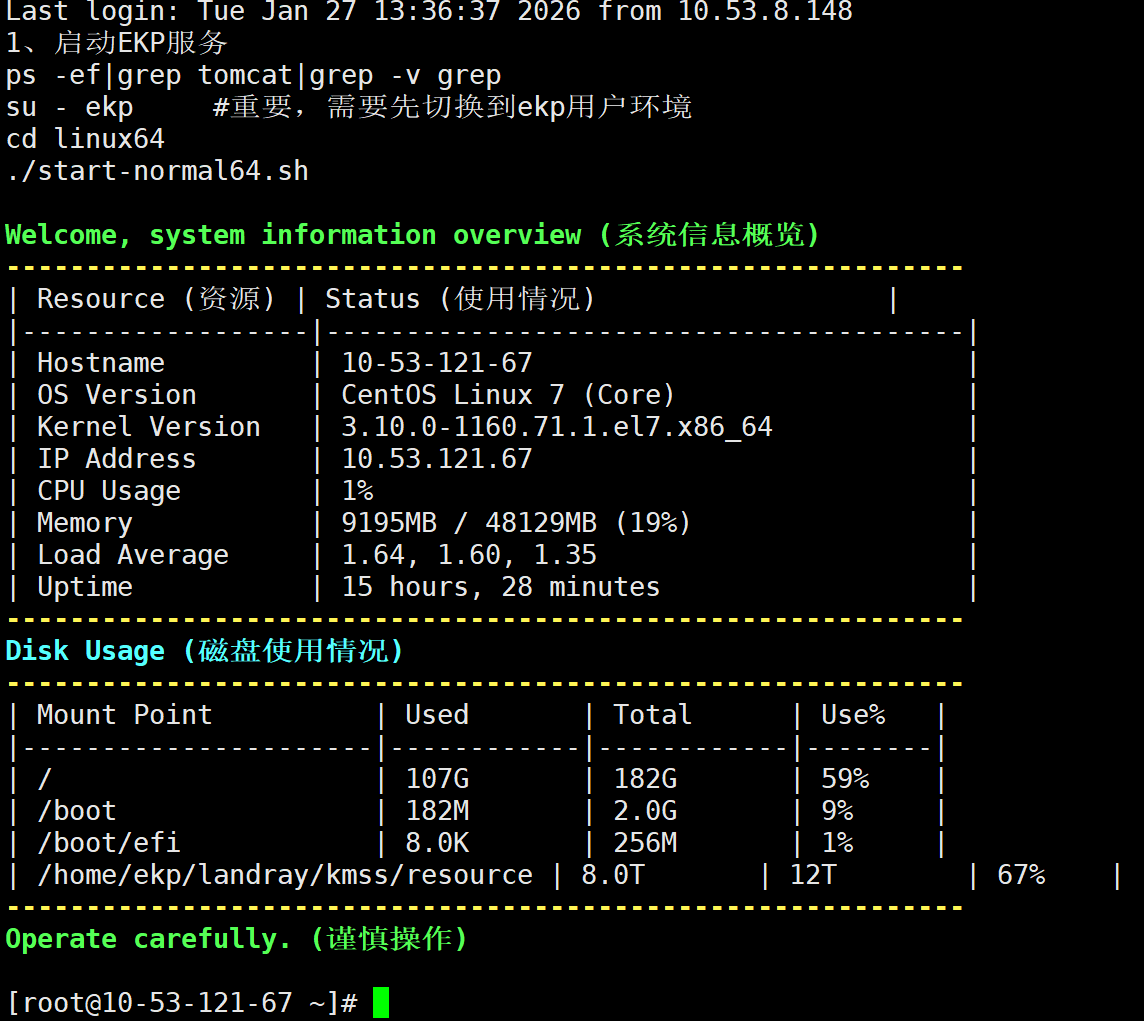The width and height of the screenshot is (1144, 1021).
Task: Click the Hostname value 10-53-121-67
Action: click(437, 363)
